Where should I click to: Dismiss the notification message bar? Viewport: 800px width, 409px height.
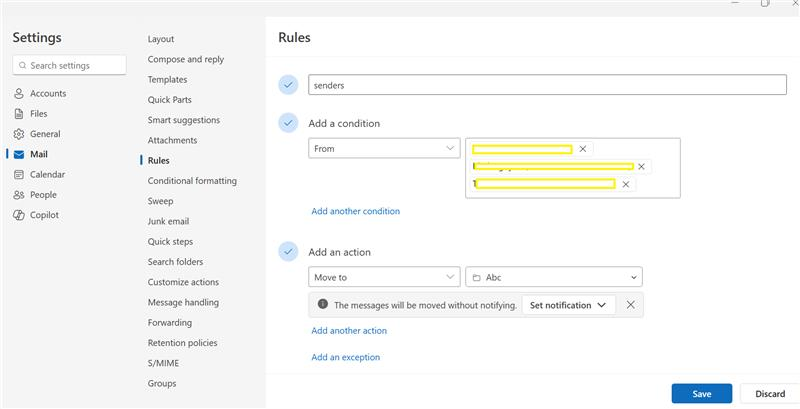(x=630, y=305)
